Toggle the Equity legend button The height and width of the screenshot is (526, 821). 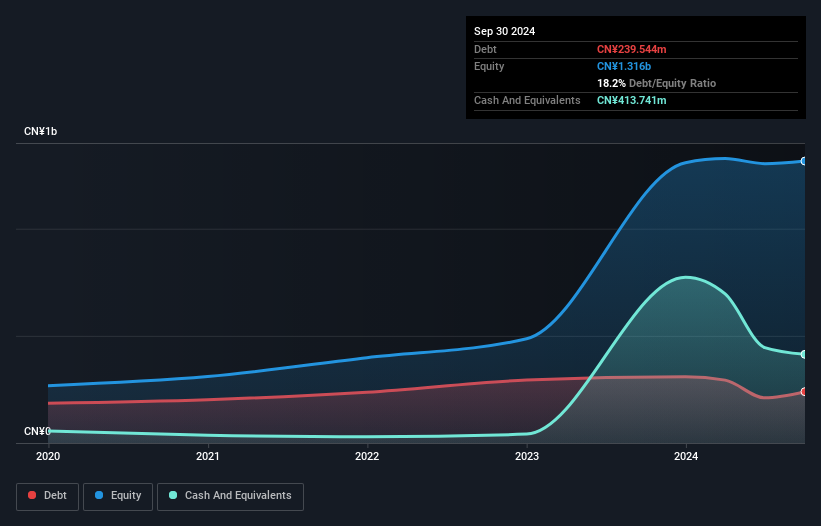coord(118,496)
